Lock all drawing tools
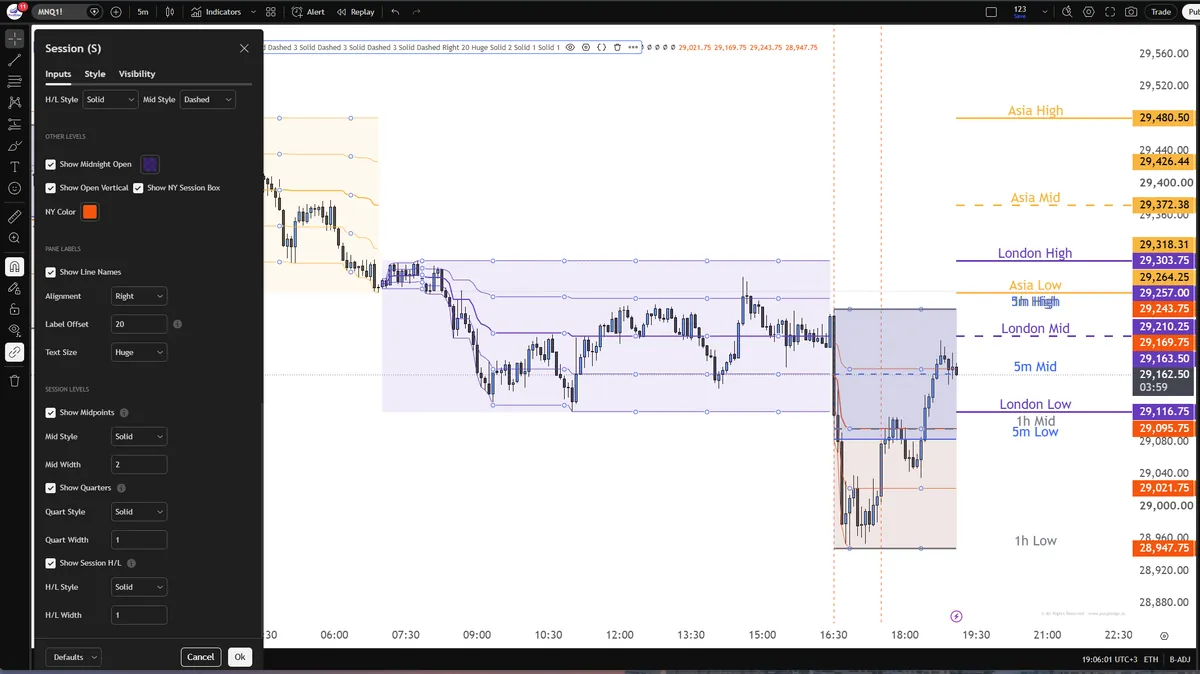Viewport: 1200px width, 674px height. [x=14, y=309]
